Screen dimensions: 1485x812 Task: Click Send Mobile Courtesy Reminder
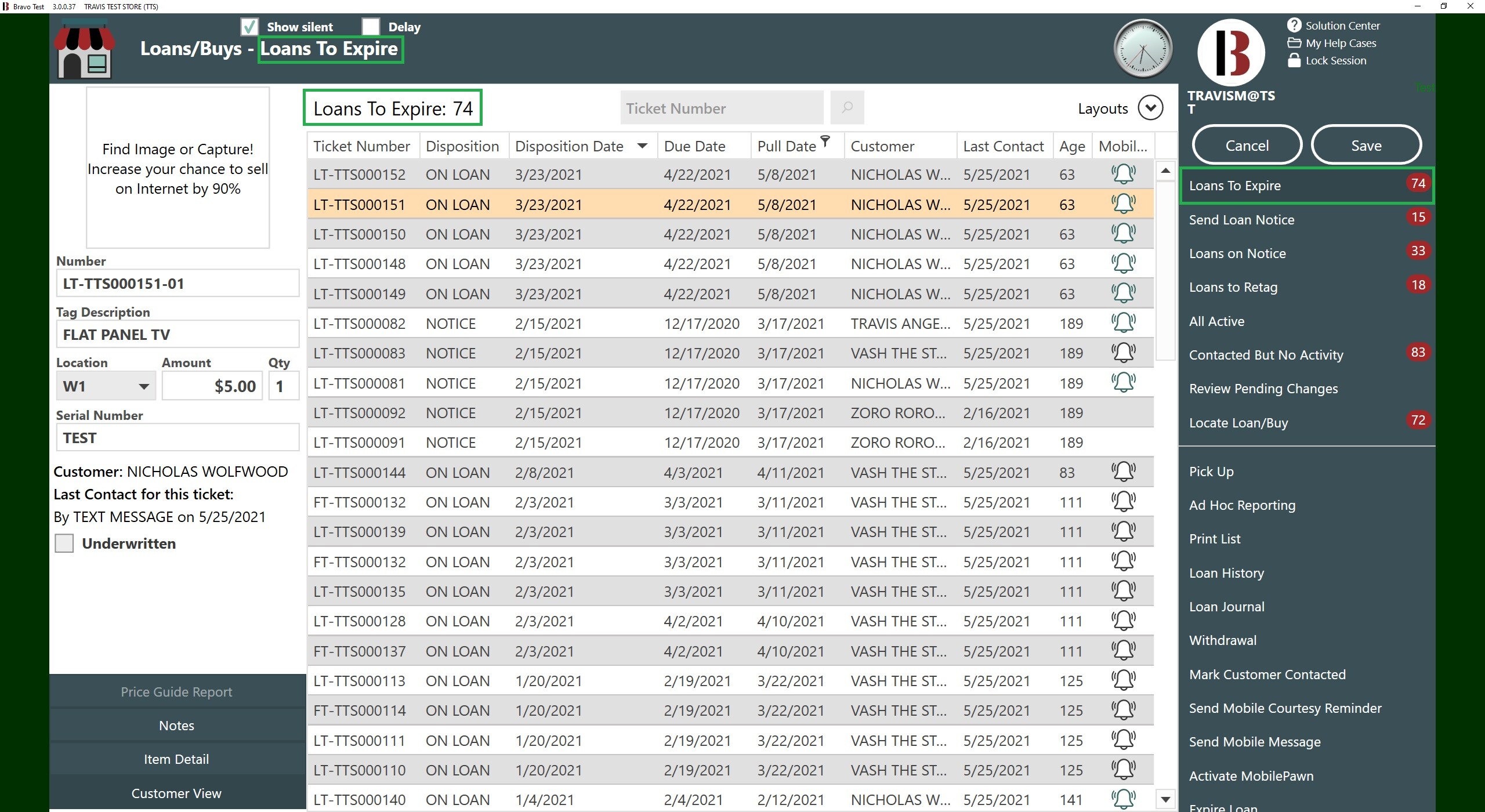point(1285,708)
